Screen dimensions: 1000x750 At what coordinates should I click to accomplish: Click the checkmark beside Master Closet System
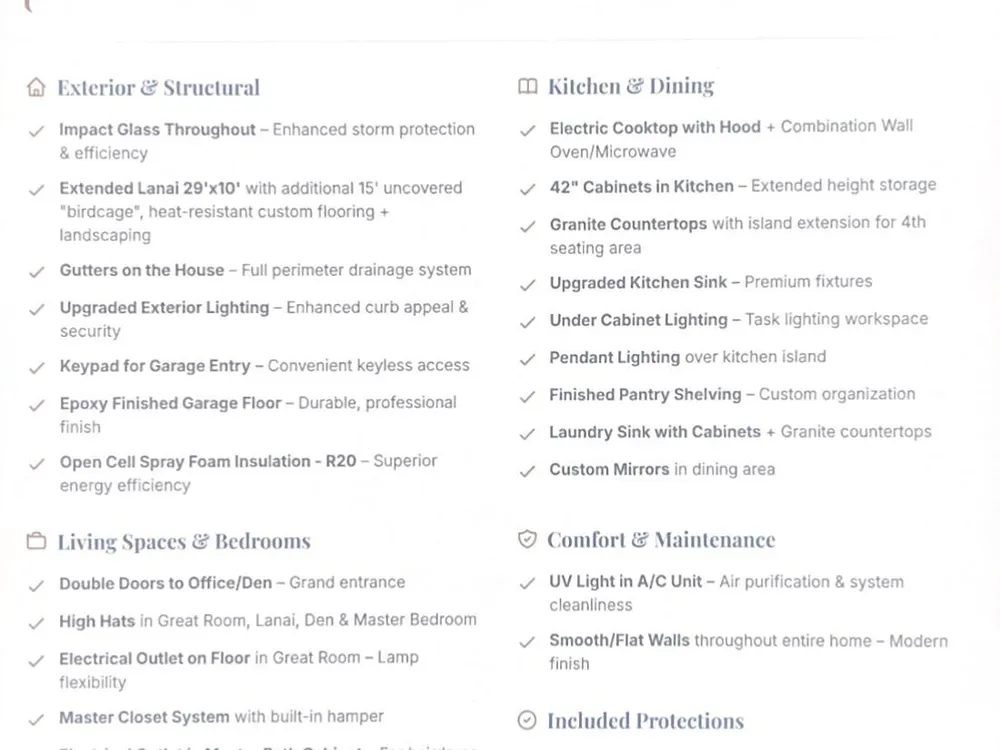coord(36,720)
